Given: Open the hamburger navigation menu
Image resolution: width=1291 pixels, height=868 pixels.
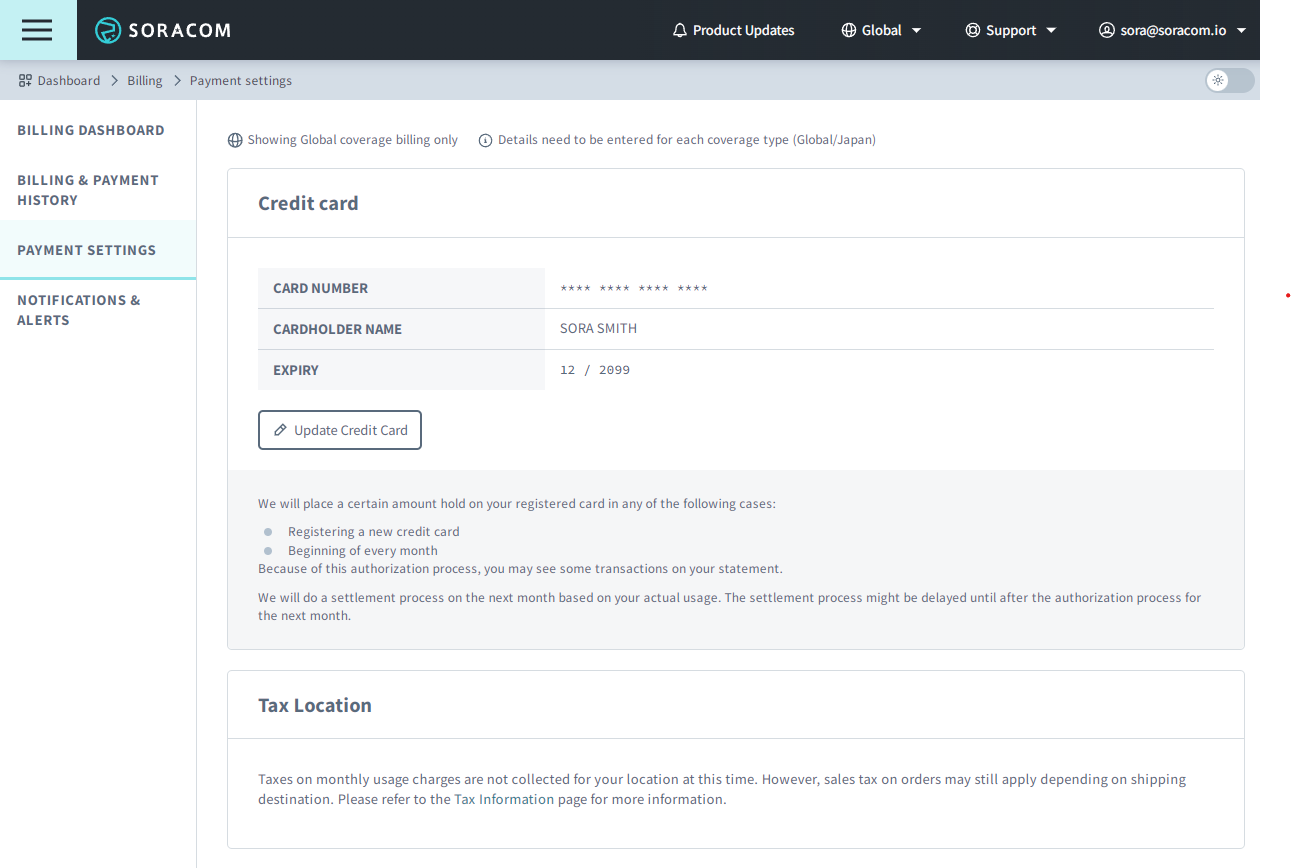Looking at the screenshot, I should (x=37, y=30).
